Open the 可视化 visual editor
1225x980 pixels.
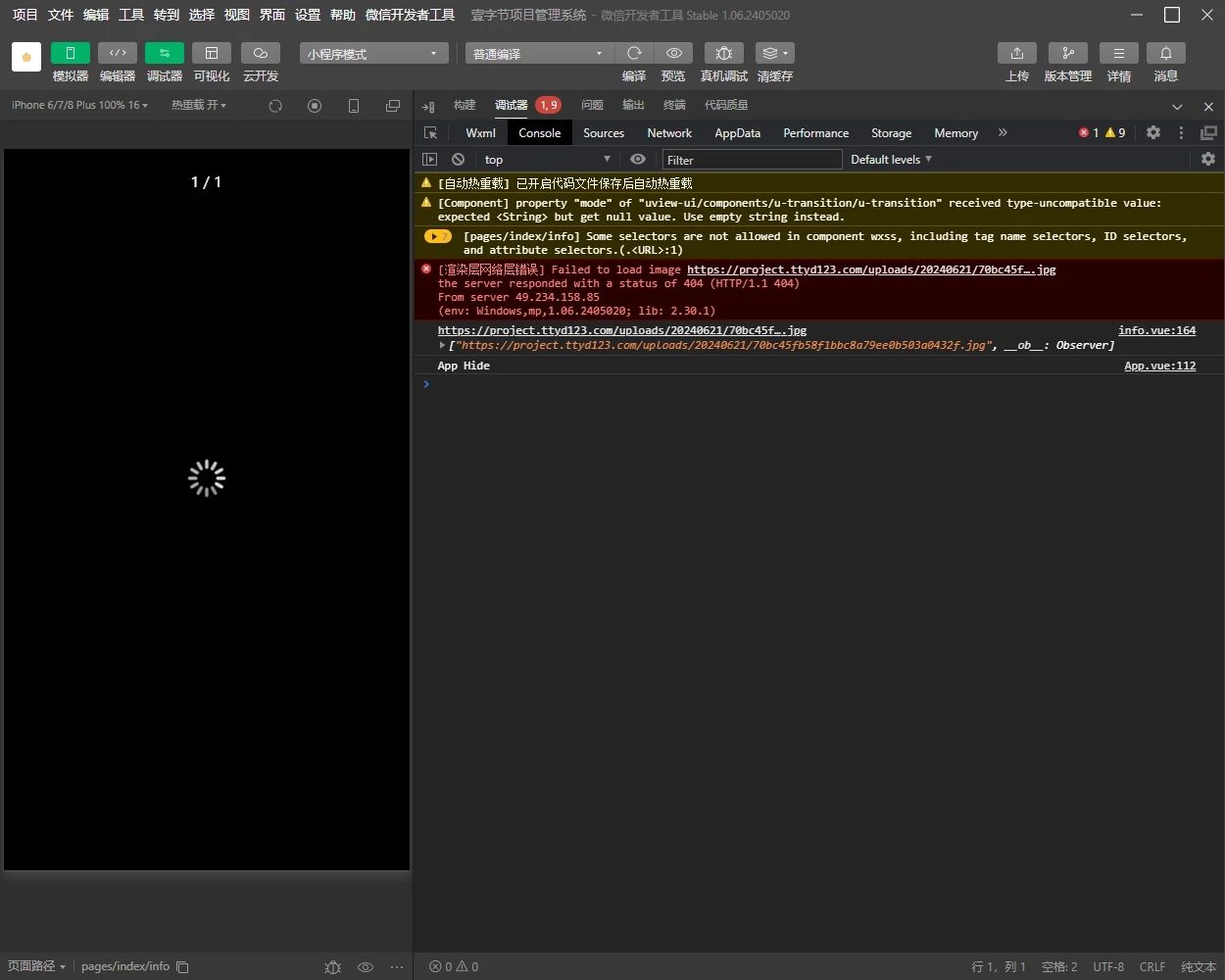(x=212, y=53)
